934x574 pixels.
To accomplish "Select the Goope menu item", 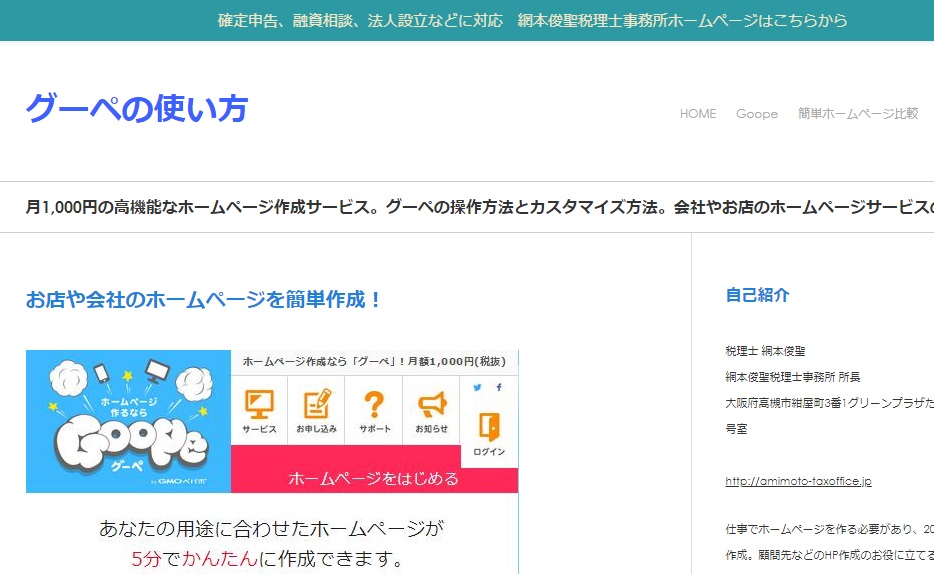I will [757, 114].
